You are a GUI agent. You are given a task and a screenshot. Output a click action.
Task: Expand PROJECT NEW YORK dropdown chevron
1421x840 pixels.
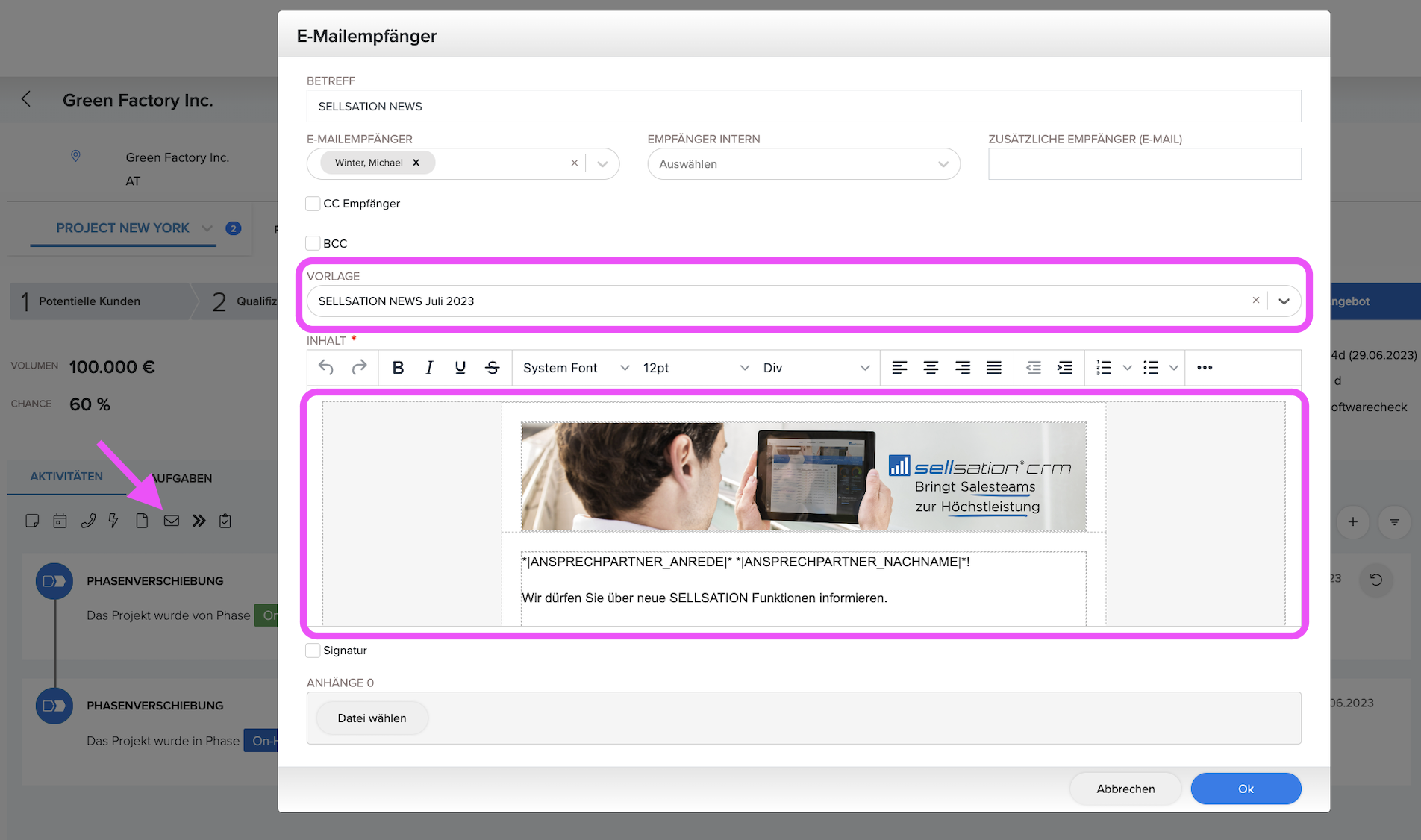tap(207, 228)
